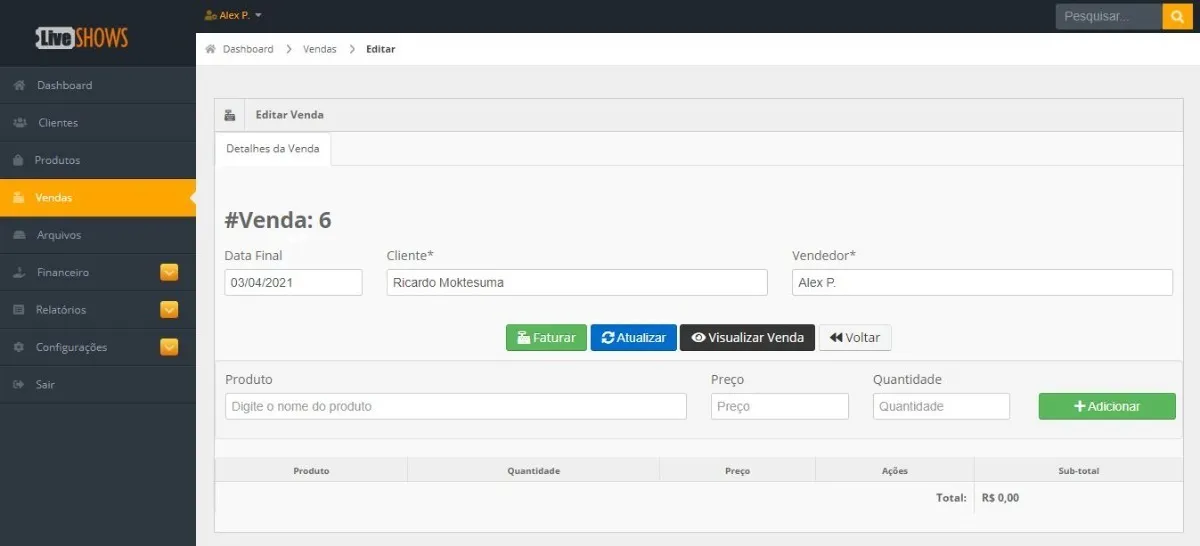Click the Quantidade input field

click(941, 406)
